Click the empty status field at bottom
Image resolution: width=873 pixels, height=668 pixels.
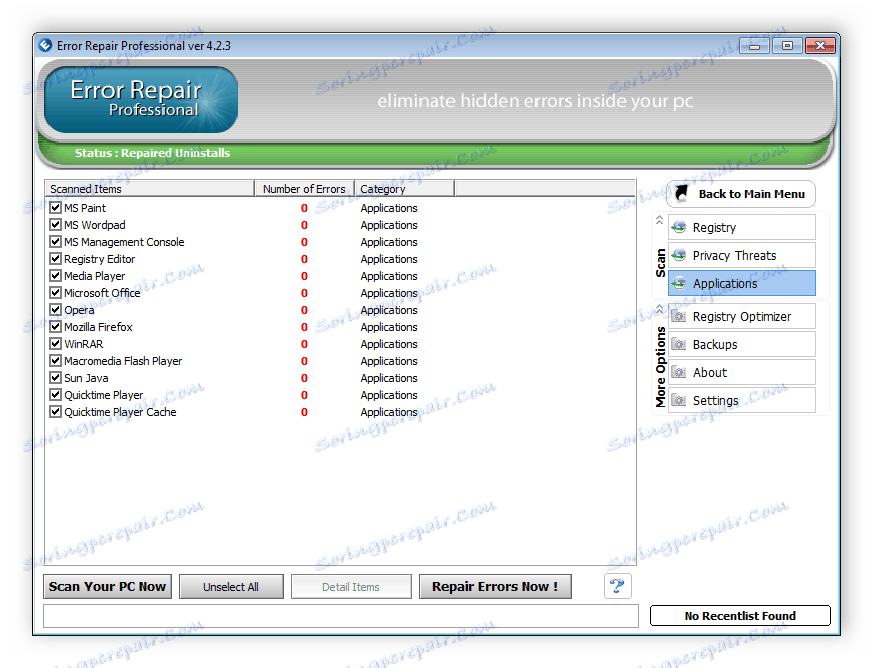click(341, 616)
